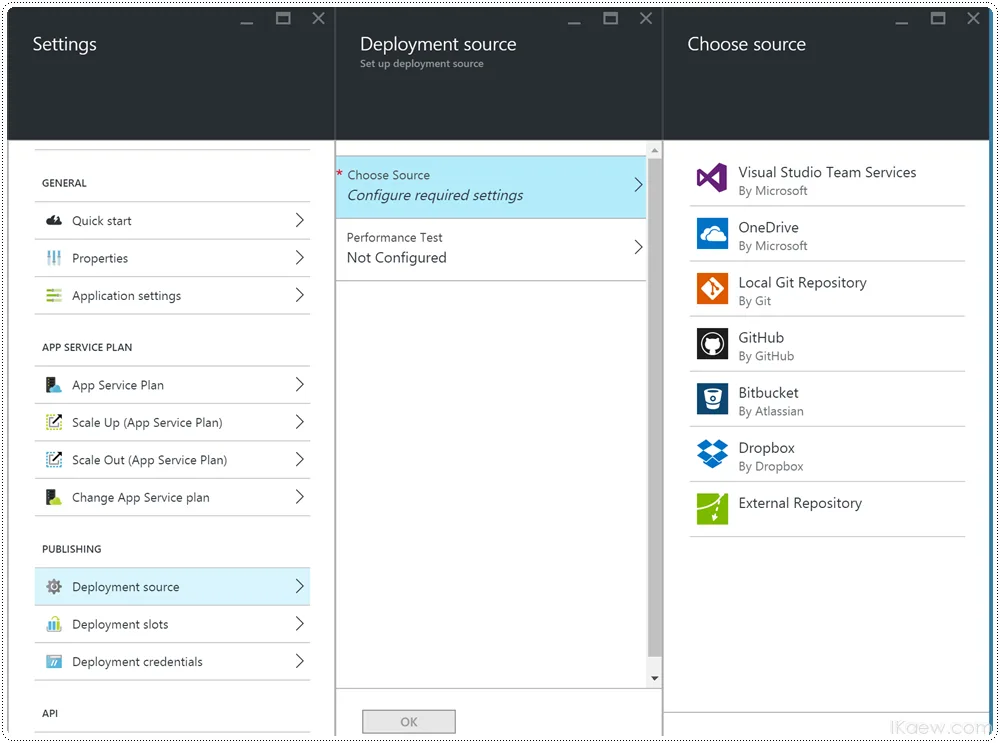Choose GitHub as deployment source
Image resolution: width=1000 pixels, height=743 pixels.
click(827, 344)
